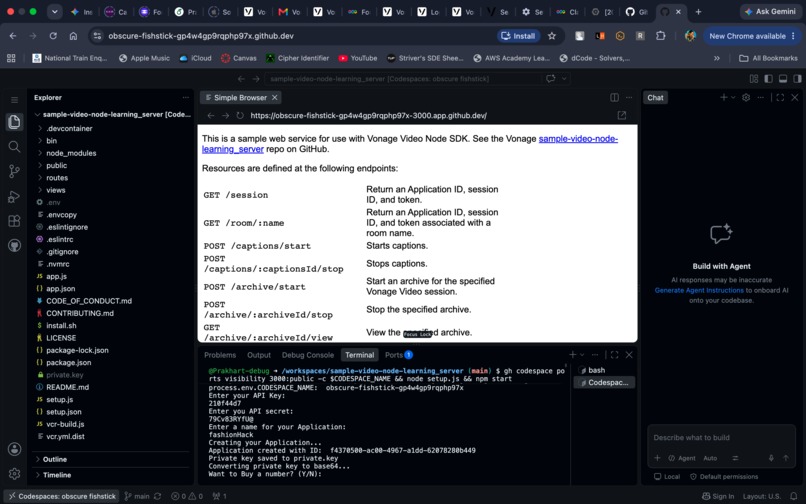Screen dimensions: 806x504
Task: Open Simple Browser page in external browser
Action: pyautogui.click(x=621, y=116)
